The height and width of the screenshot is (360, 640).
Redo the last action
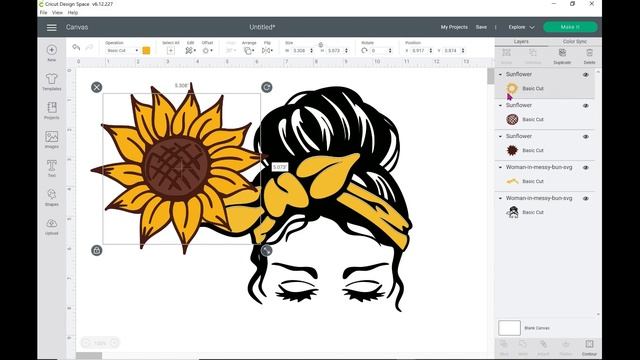(x=89, y=47)
